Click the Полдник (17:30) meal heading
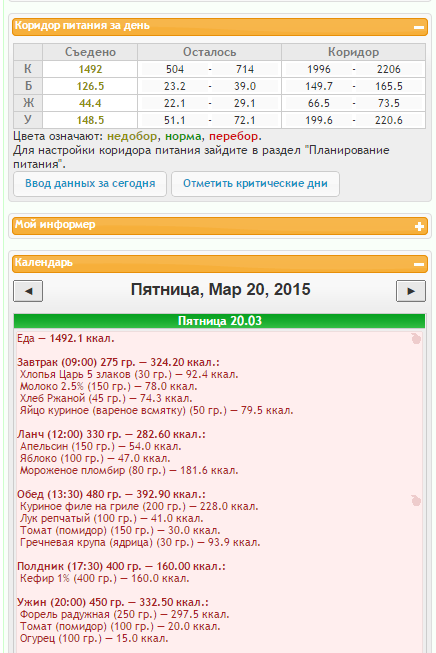The height and width of the screenshot is (653, 436). click(x=121, y=566)
